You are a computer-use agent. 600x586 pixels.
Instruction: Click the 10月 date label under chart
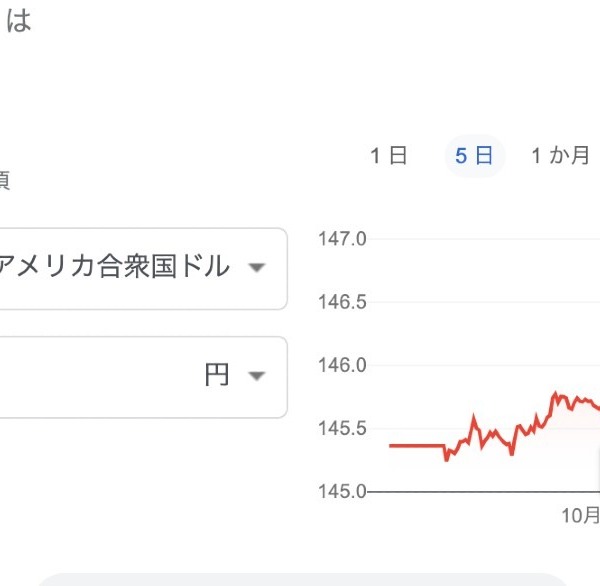tap(580, 516)
